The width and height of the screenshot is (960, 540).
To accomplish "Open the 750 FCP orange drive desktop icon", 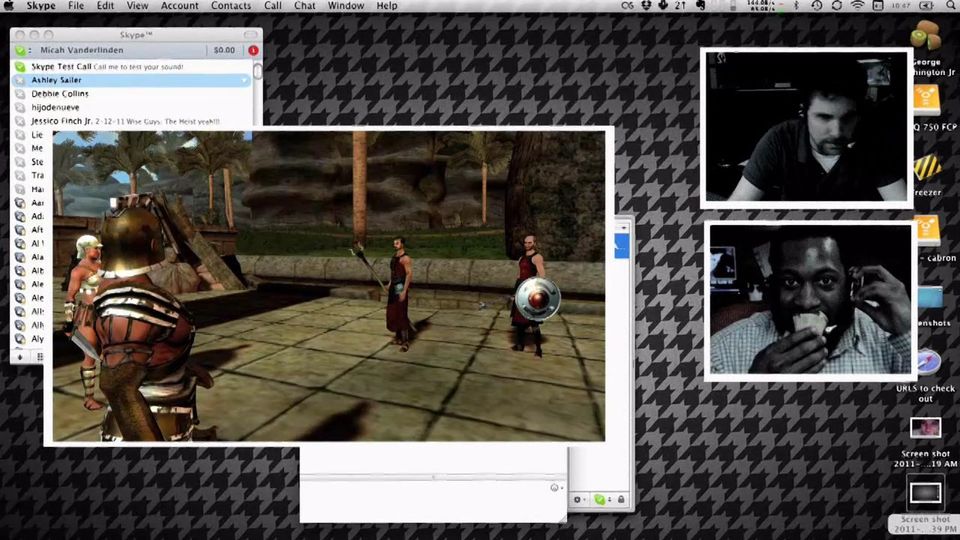I will (x=927, y=101).
